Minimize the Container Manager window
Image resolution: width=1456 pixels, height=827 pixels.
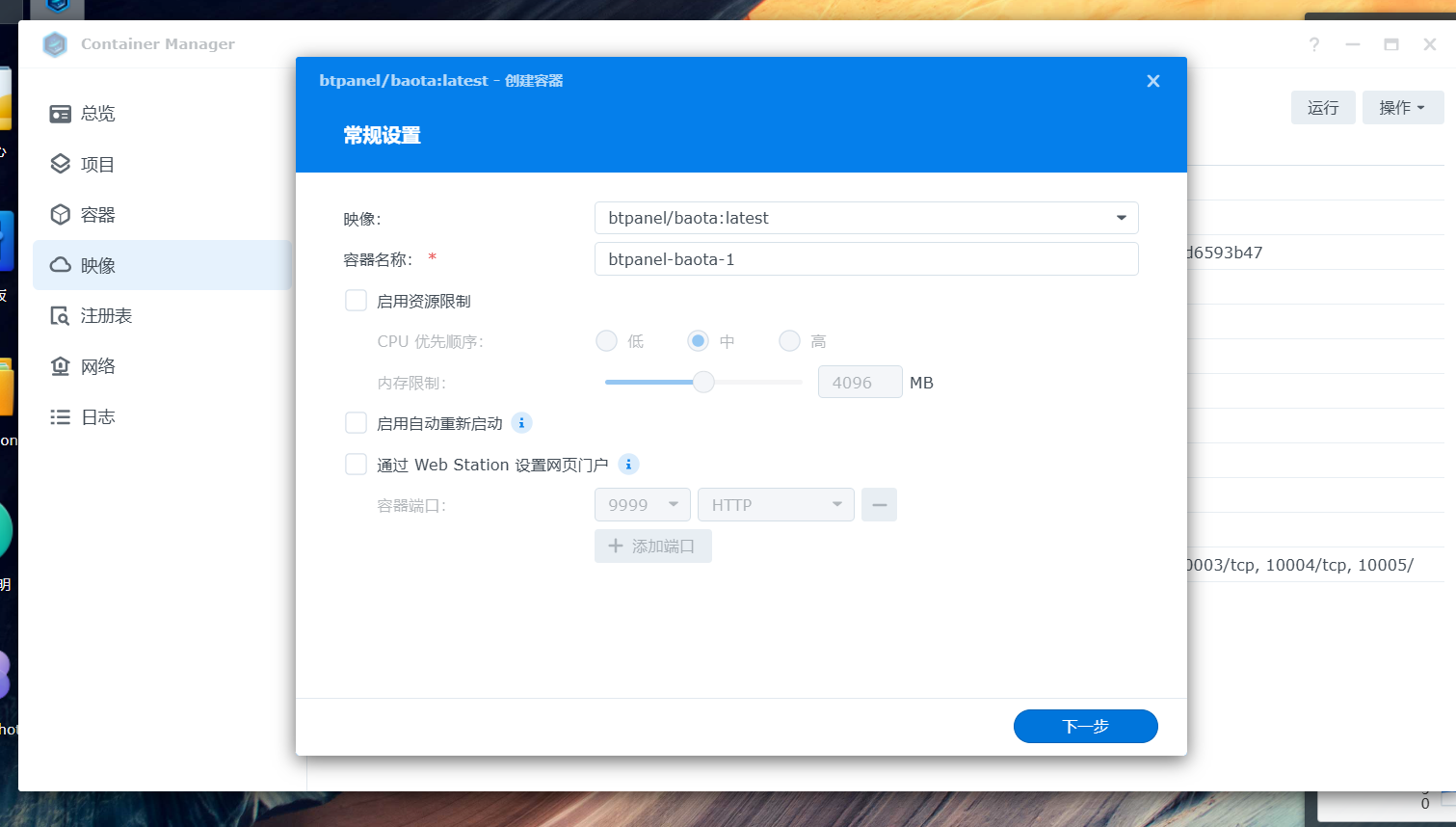pyautogui.click(x=1353, y=44)
